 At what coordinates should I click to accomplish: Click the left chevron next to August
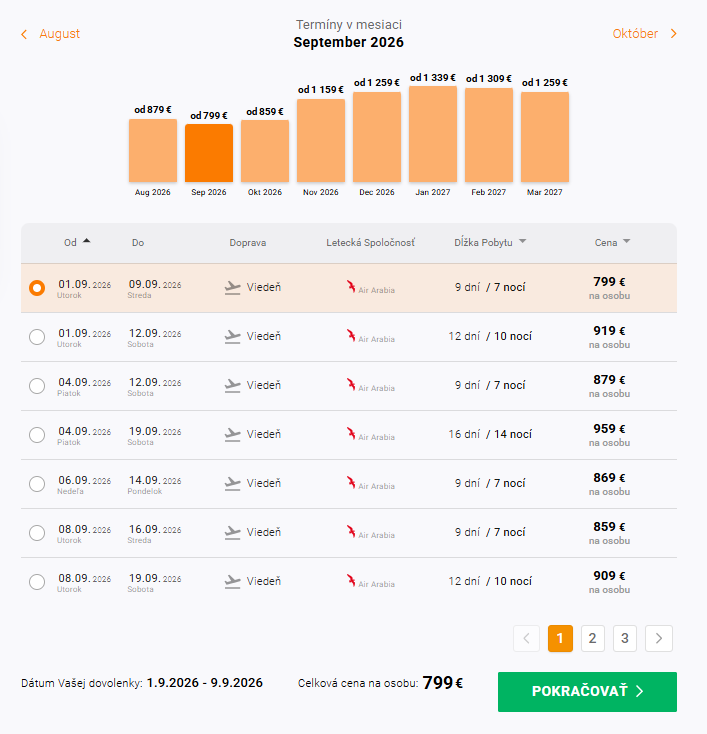point(24,34)
